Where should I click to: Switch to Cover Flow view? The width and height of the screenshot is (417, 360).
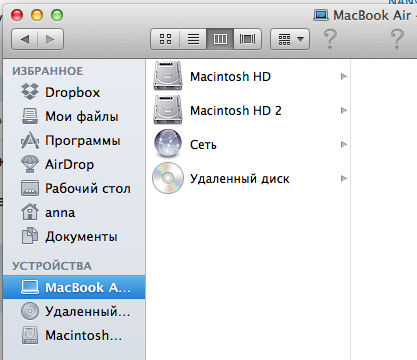tap(247, 39)
